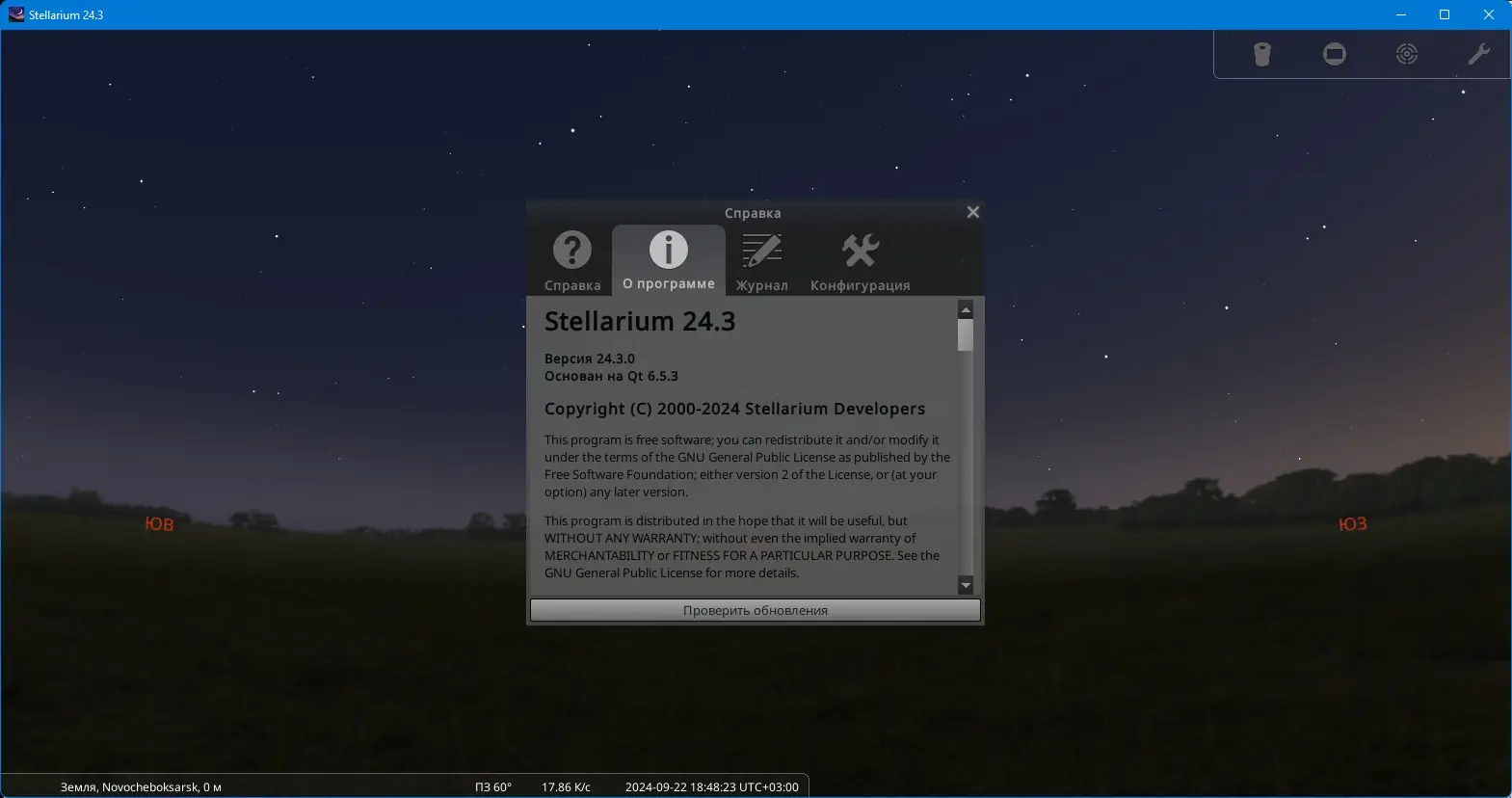Click the scrollbar down arrow in dialog
Viewport: 1512px width, 798px height.
(x=966, y=585)
